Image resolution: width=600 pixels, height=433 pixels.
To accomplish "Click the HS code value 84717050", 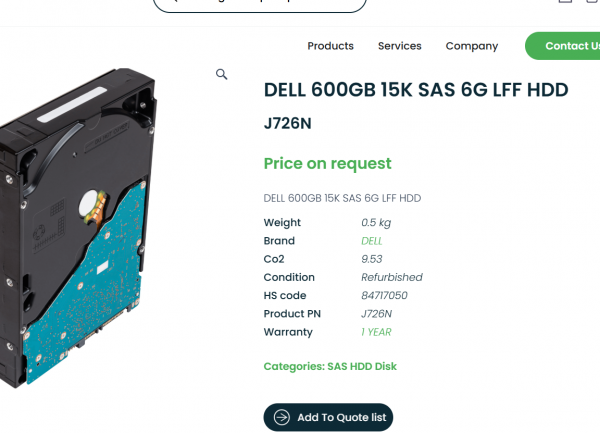I will point(384,296).
